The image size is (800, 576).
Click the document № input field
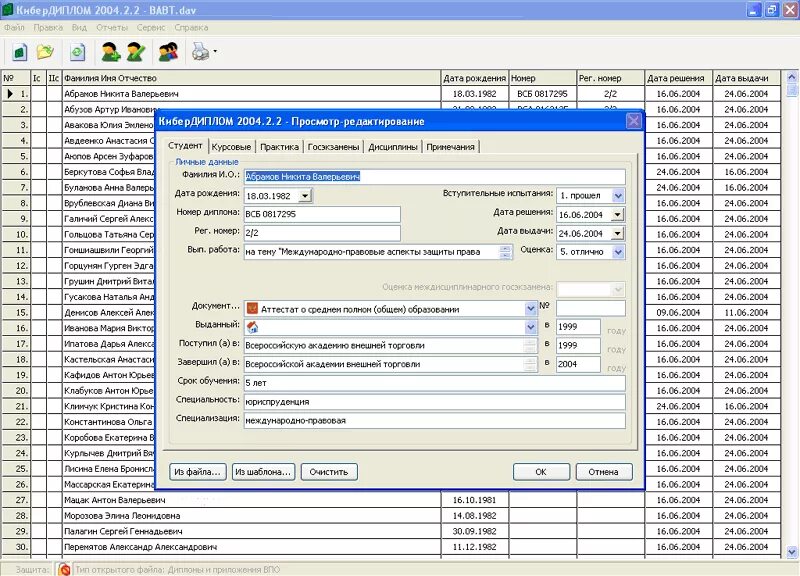coord(590,308)
